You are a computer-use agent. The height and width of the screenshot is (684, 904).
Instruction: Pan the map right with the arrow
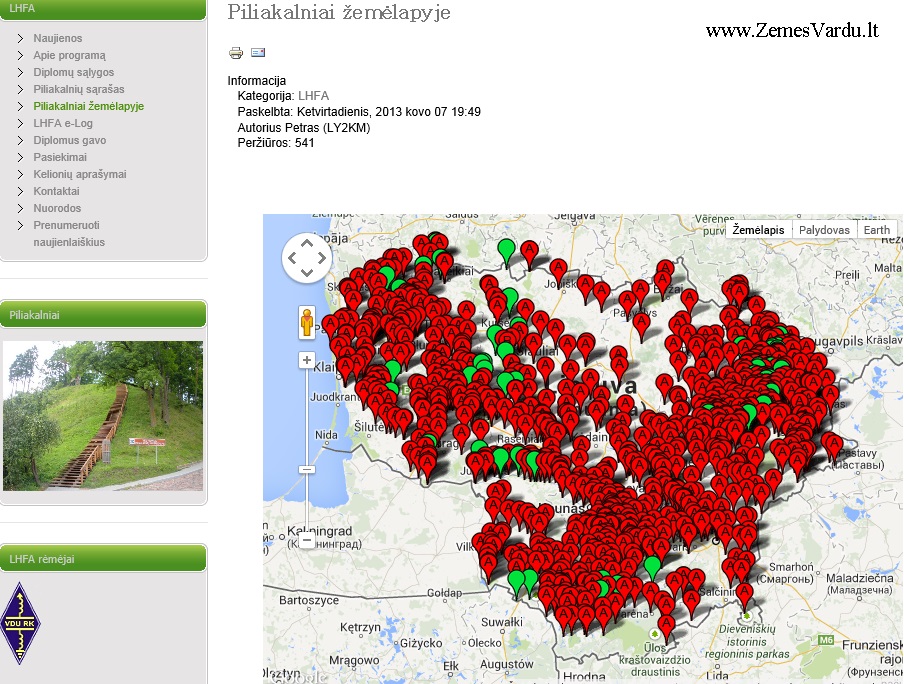pos(321,258)
